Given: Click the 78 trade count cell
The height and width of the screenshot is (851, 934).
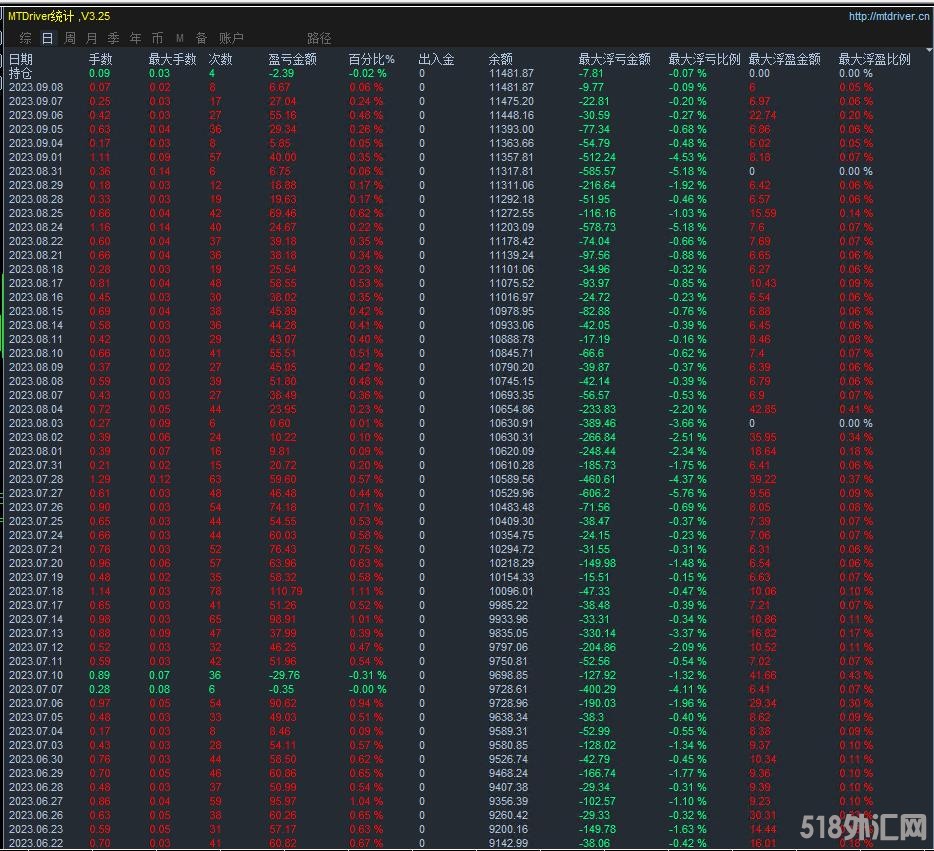Looking at the screenshot, I should [216, 591].
